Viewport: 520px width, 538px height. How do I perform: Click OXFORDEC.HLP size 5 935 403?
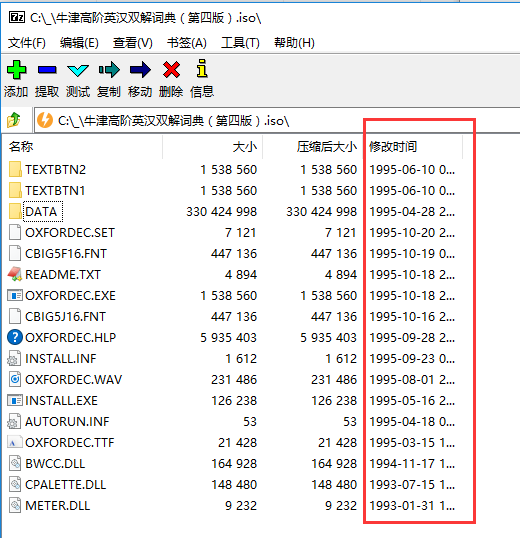(228, 338)
